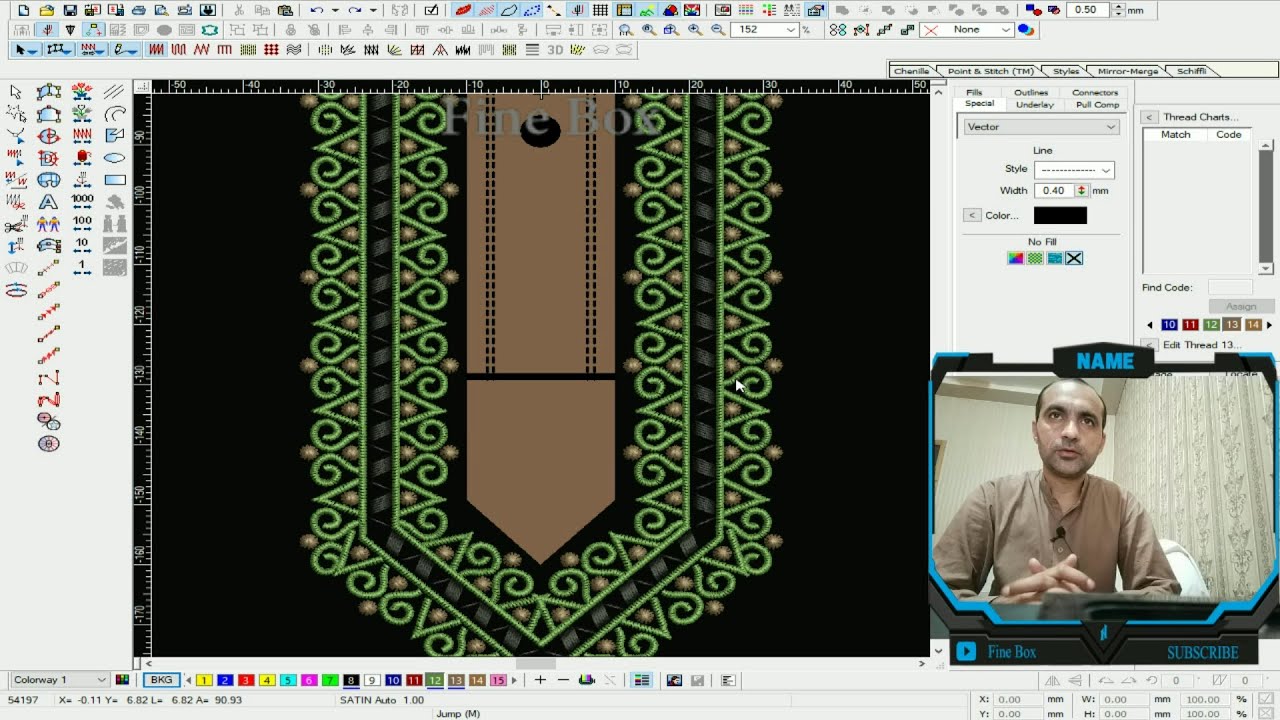Click the 3D view icon
1280x720 pixels.
(554, 49)
